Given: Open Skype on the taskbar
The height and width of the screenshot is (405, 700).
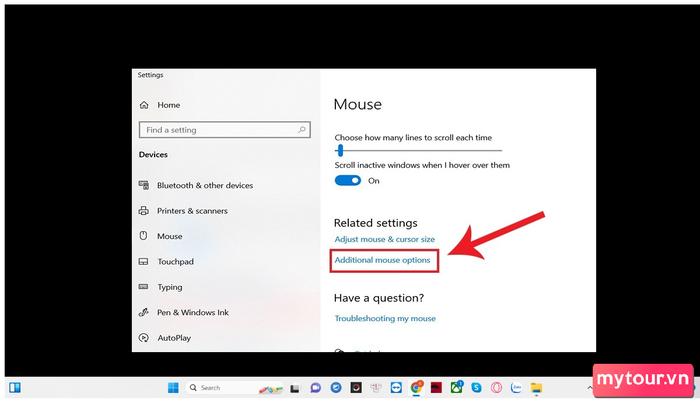Looking at the screenshot, I should (476, 388).
